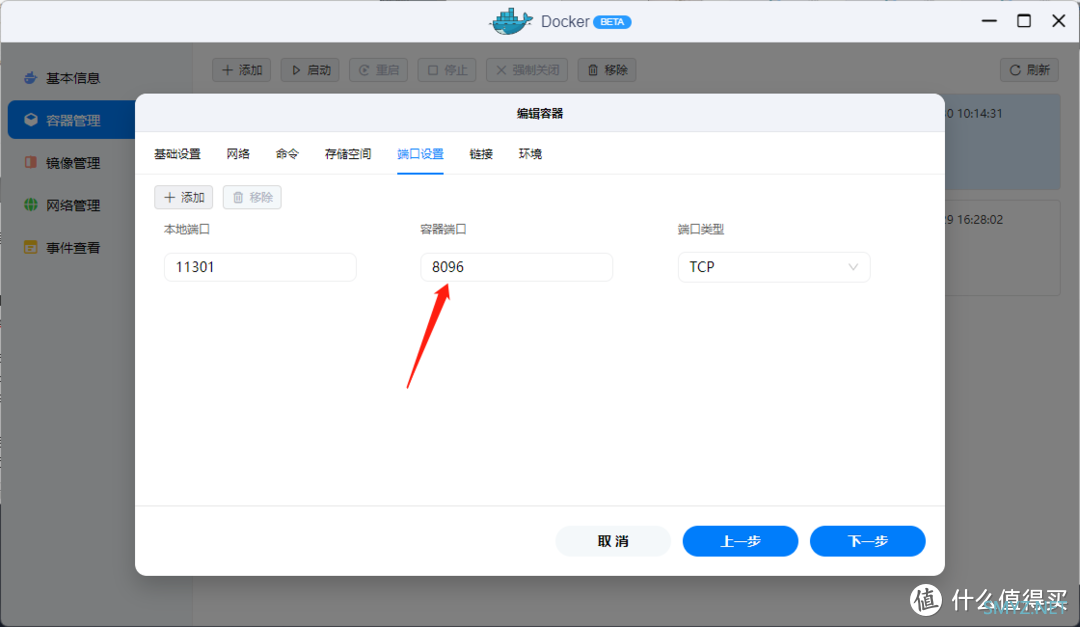
Task: Maximize the Docker window
Action: point(1024,21)
